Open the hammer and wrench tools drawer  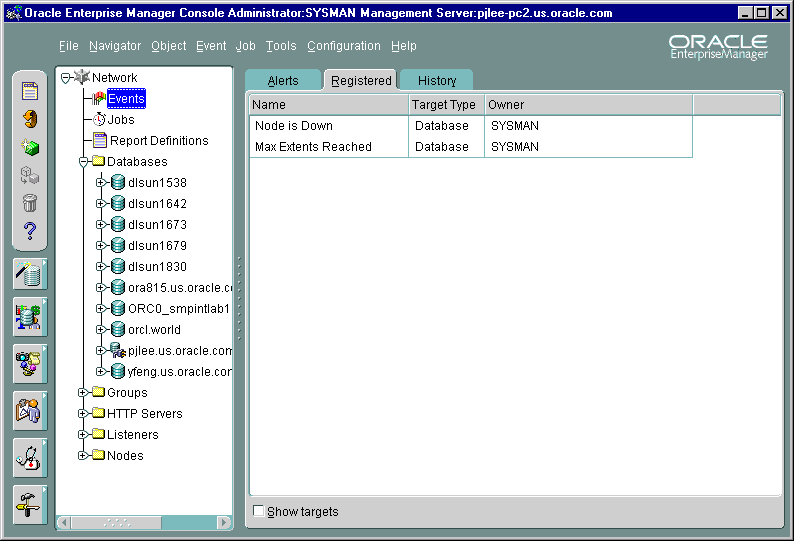click(x=29, y=503)
